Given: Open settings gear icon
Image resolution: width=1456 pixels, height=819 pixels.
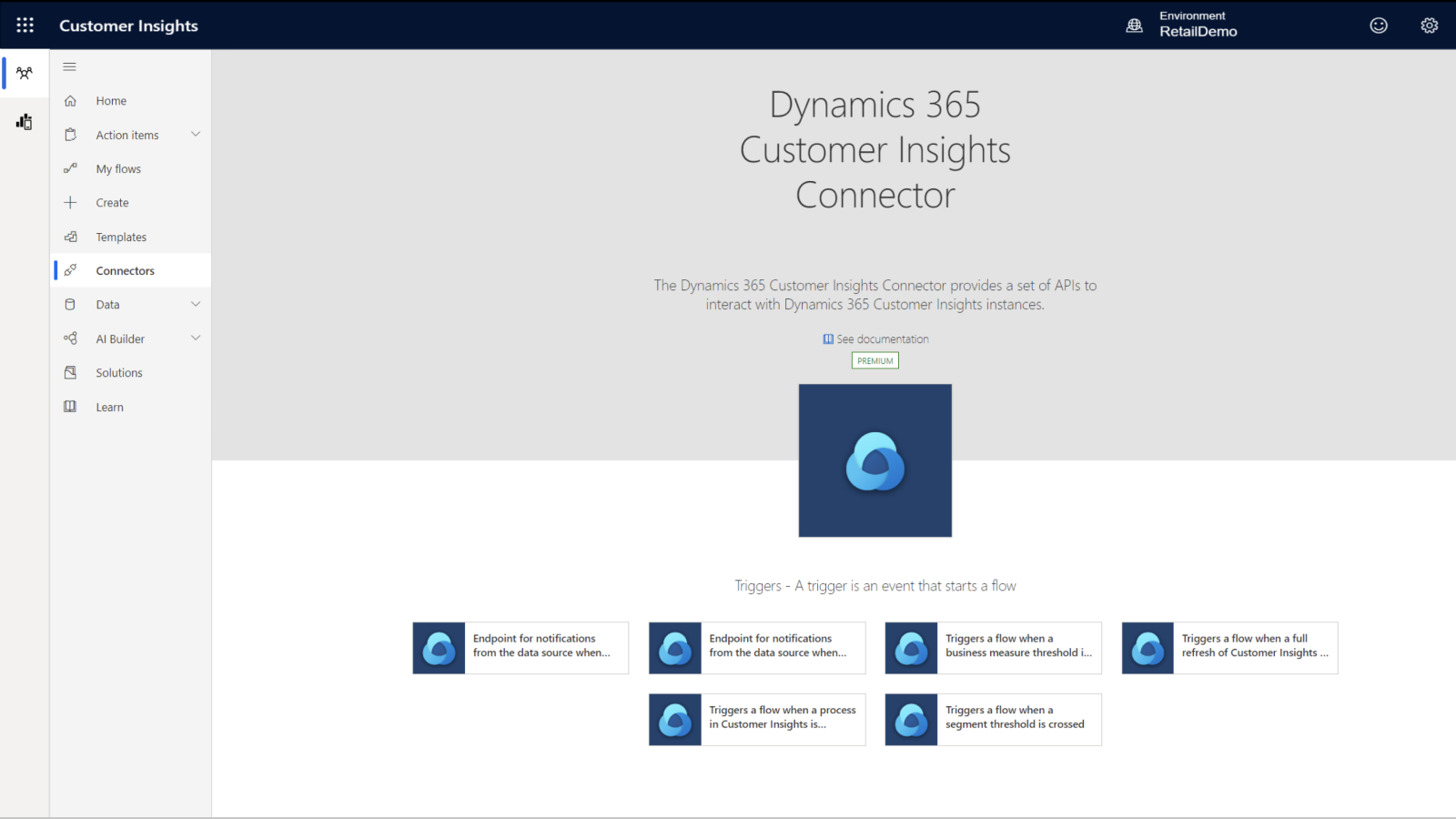Looking at the screenshot, I should [1430, 25].
